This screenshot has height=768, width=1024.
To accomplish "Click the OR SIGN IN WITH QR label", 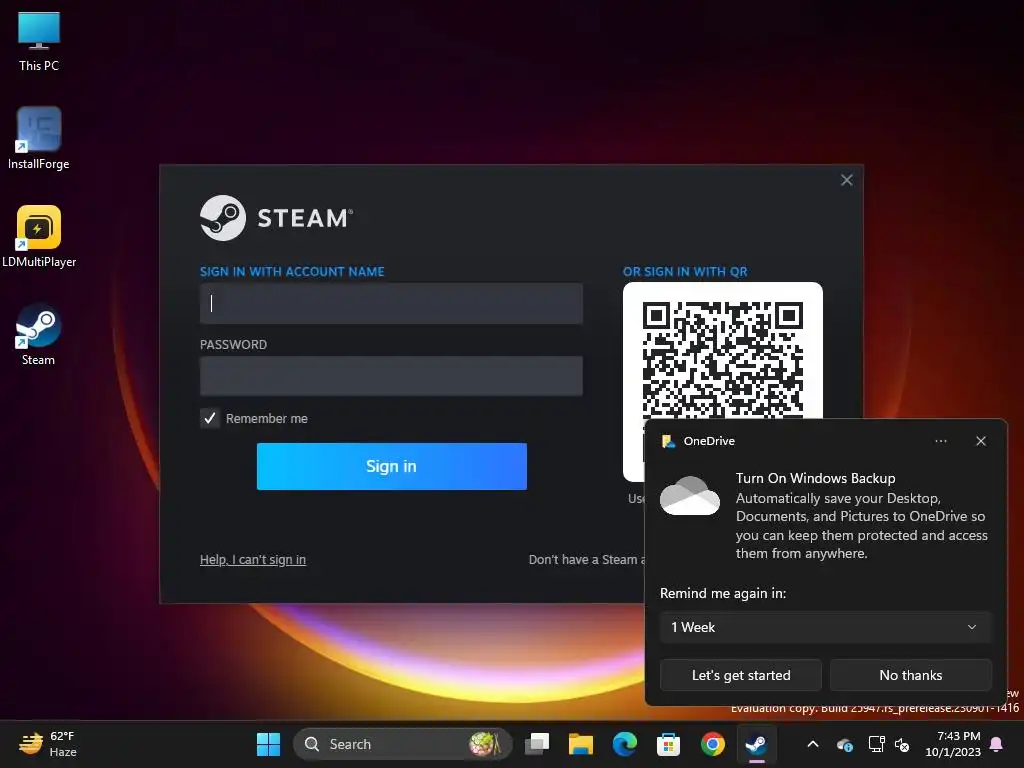I will pyautogui.click(x=685, y=272).
